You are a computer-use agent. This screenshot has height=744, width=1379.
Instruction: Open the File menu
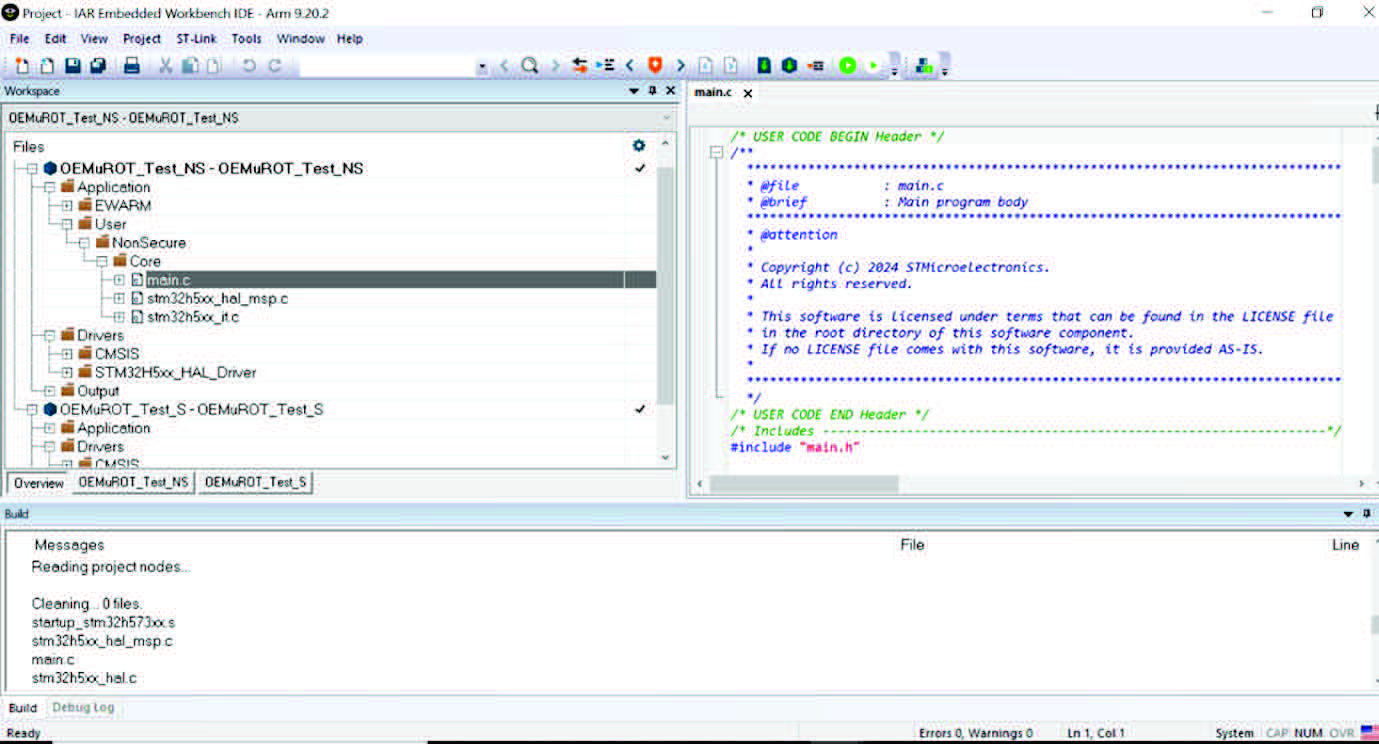point(20,39)
